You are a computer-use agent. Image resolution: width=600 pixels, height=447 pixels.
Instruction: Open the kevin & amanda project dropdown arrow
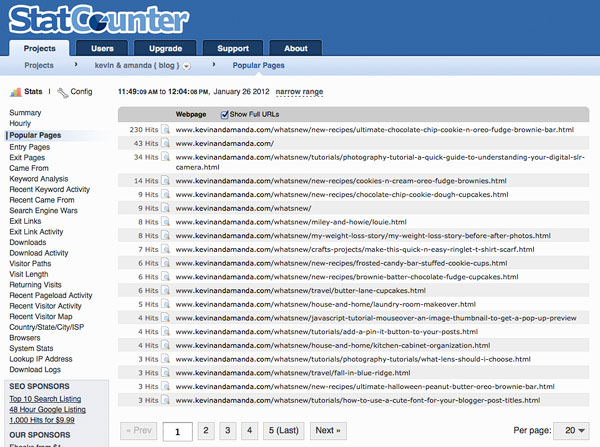click(186, 66)
